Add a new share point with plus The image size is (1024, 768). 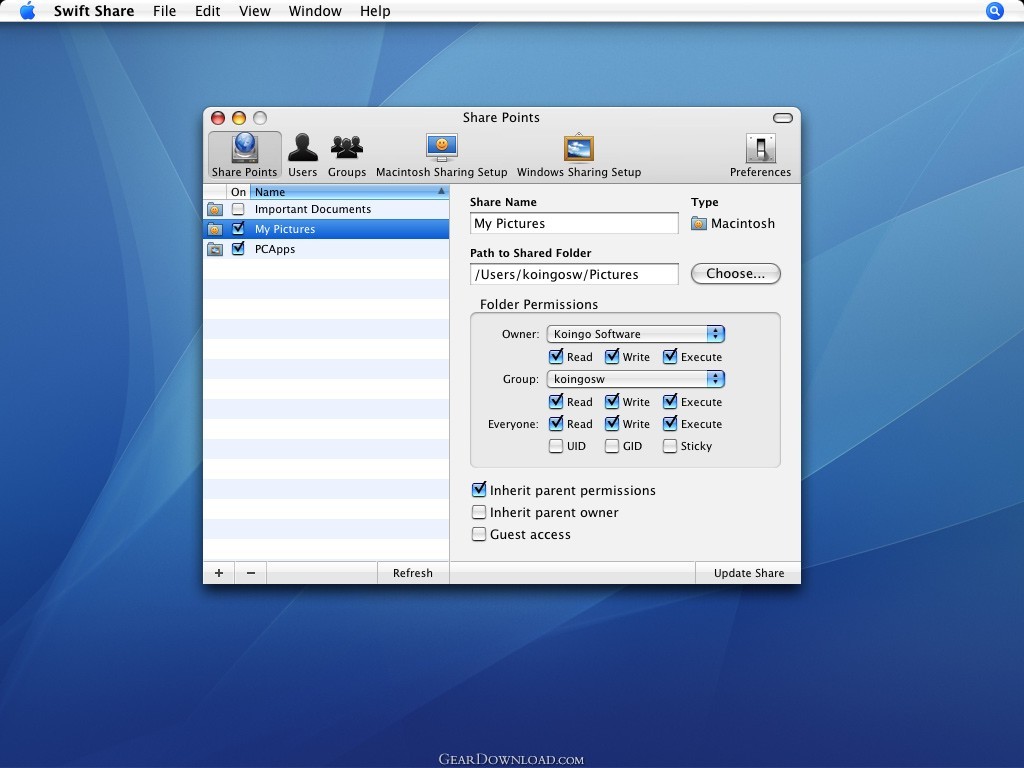click(219, 573)
